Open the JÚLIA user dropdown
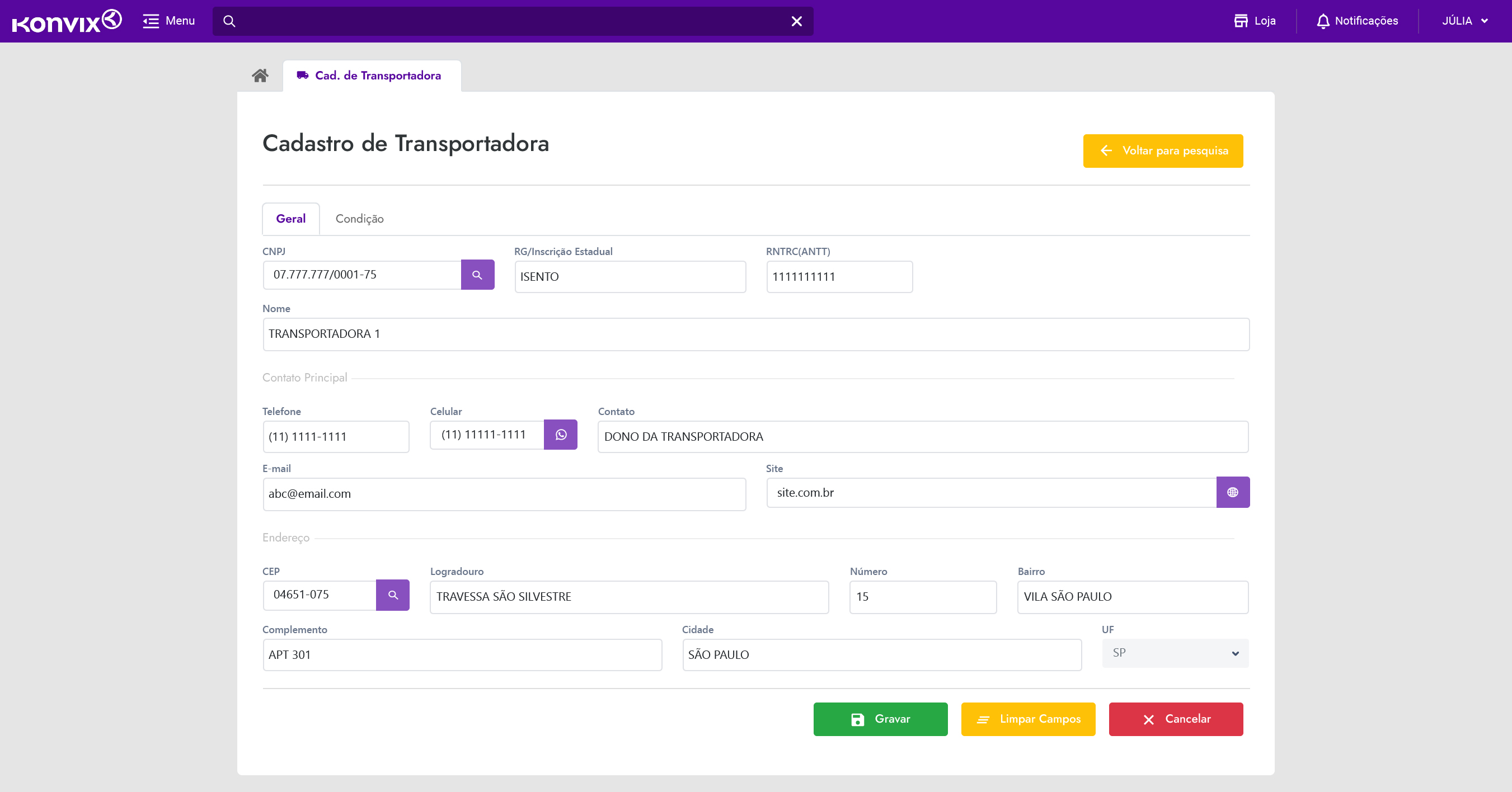Screen dimensions: 1512x792 [x=1464, y=21]
